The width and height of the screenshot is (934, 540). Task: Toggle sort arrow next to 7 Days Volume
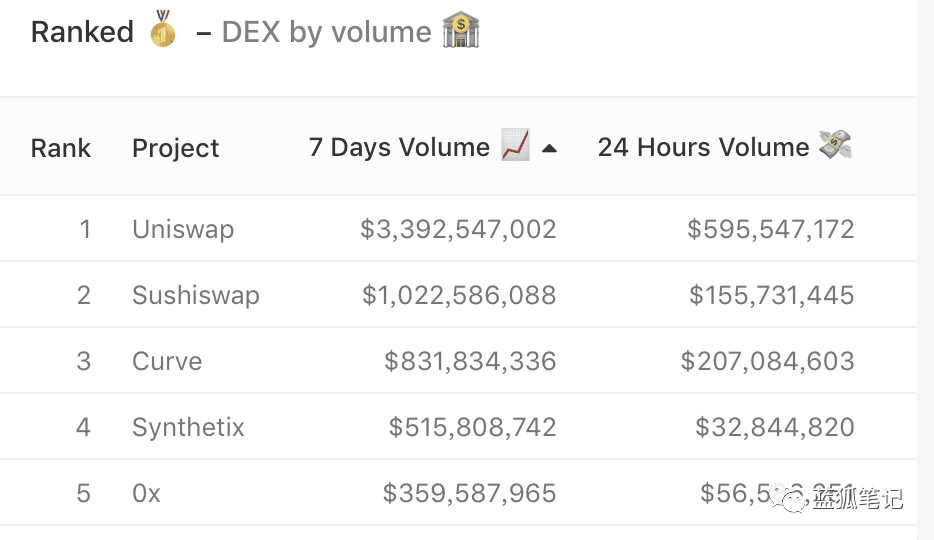(x=549, y=148)
